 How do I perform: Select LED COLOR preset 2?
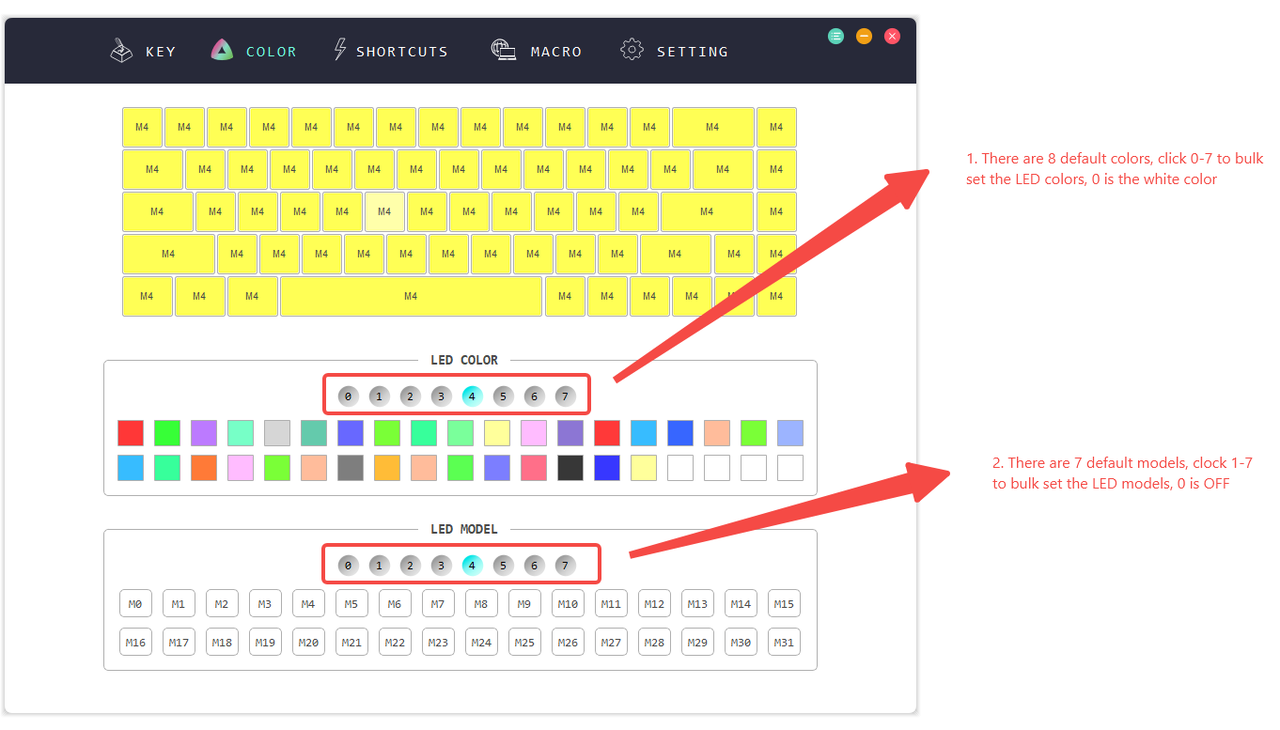410,396
